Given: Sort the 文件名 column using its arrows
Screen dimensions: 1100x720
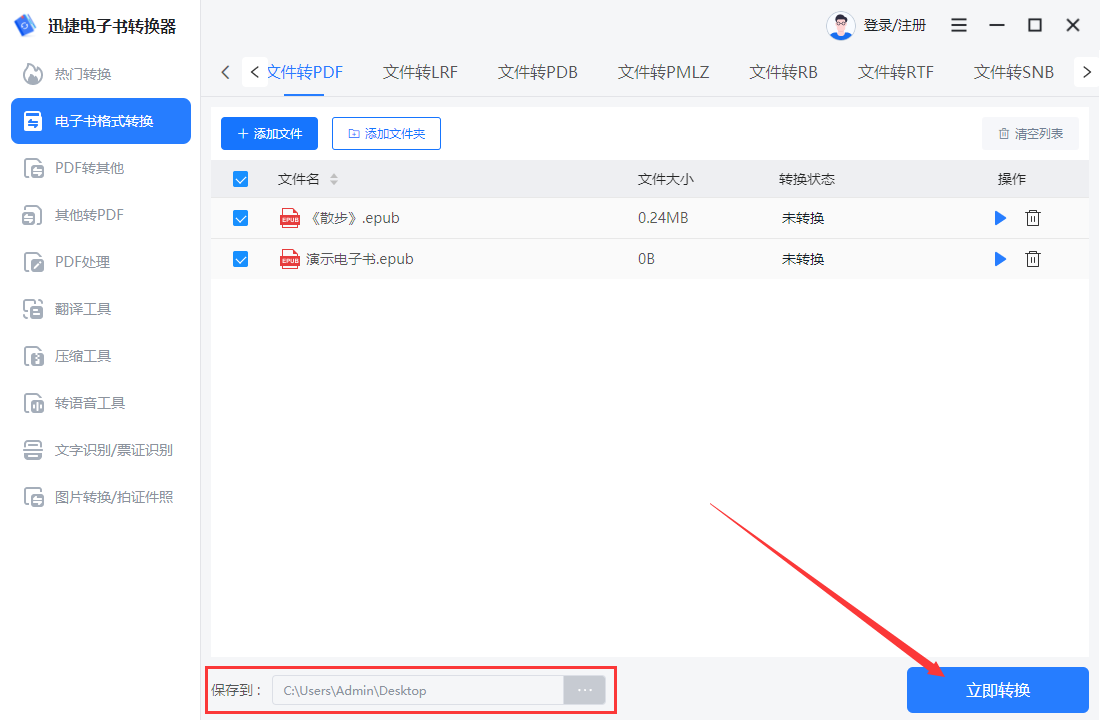Looking at the screenshot, I should (336, 178).
